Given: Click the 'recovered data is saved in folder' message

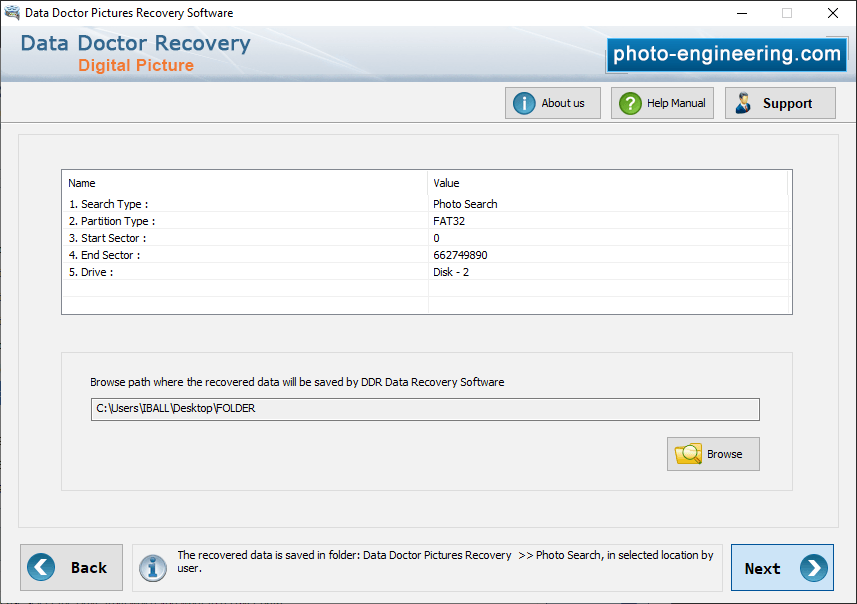Looking at the screenshot, I should [445, 561].
